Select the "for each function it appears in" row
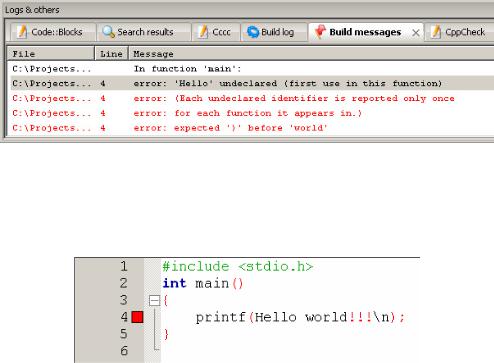The width and height of the screenshot is (494, 363). [252, 113]
